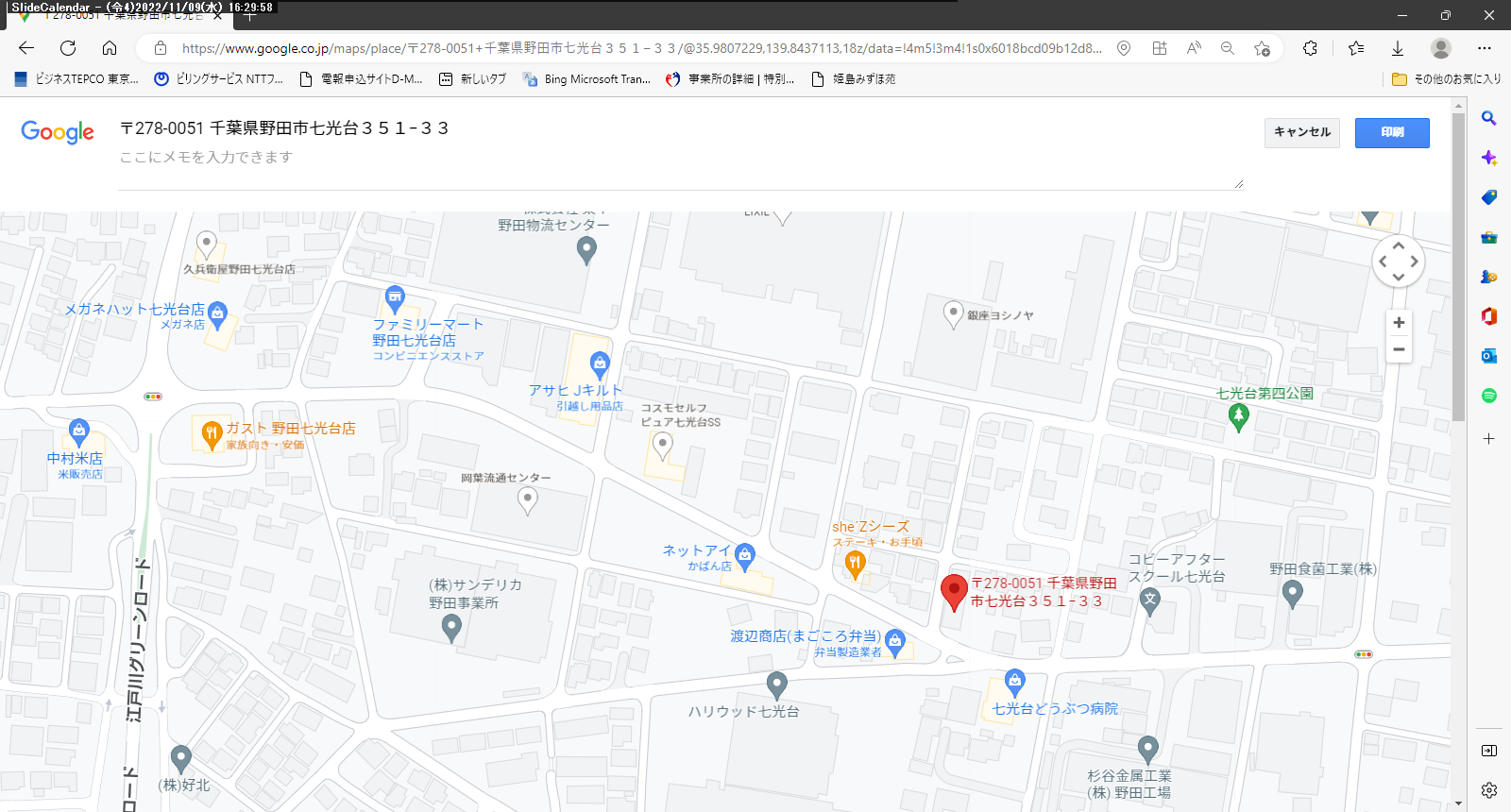
Task: Open 新しいタブ bookmark
Action: (x=473, y=79)
